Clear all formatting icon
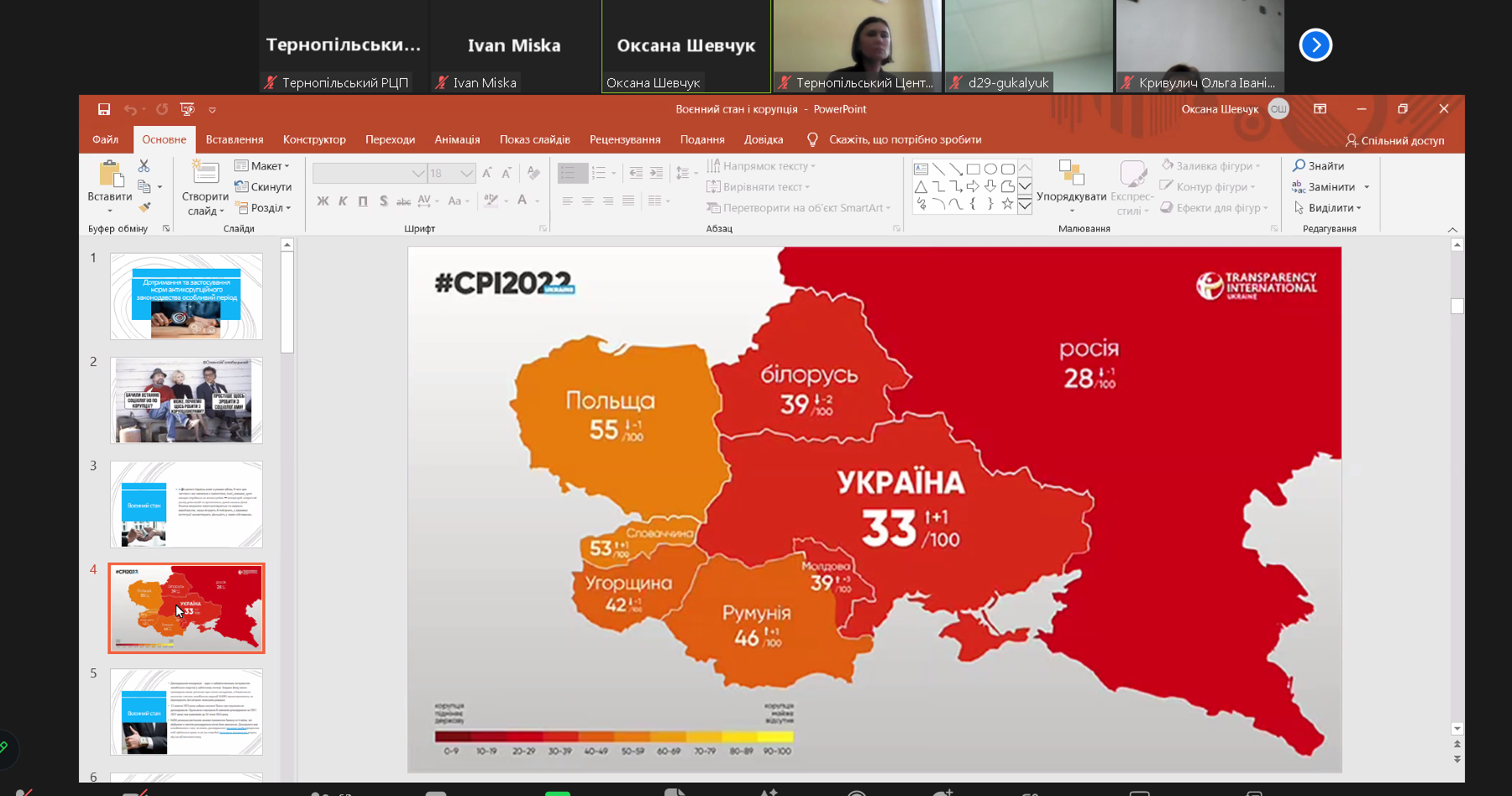 coord(533,173)
